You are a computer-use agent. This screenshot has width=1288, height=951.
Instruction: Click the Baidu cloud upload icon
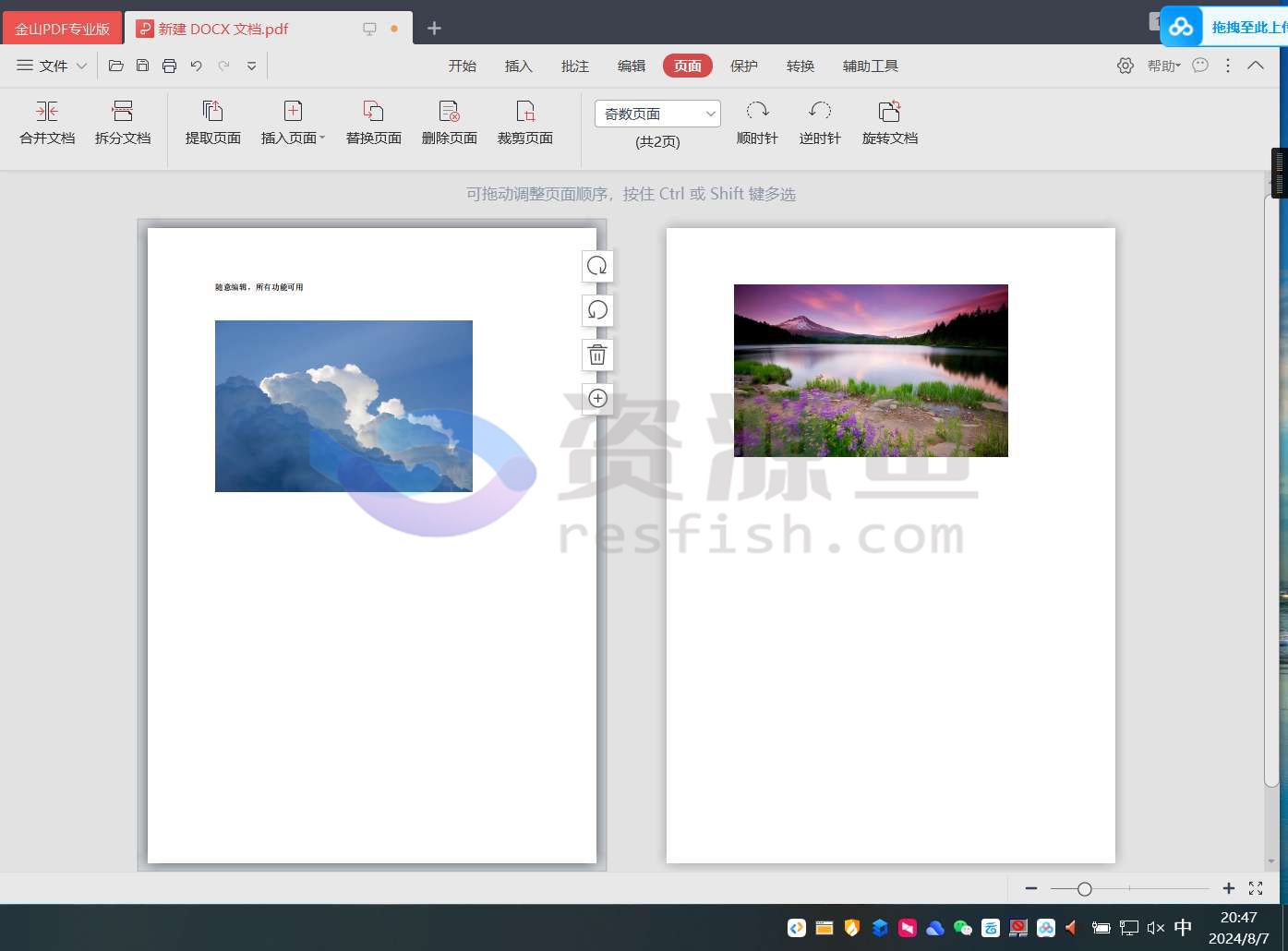pyautogui.click(x=1181, y=28)
